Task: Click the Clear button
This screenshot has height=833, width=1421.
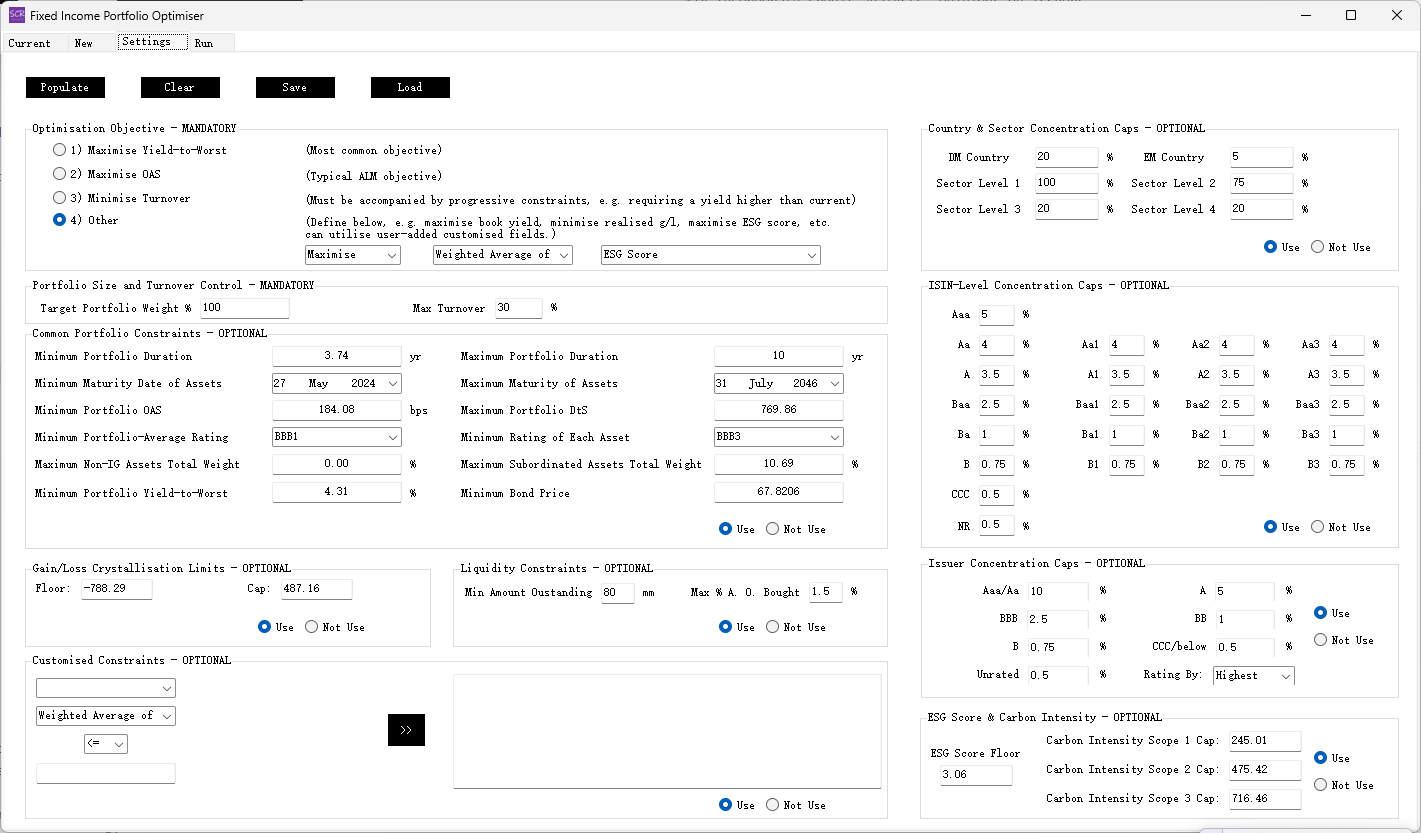Action: pyautogui.click(x=180, y=87)
